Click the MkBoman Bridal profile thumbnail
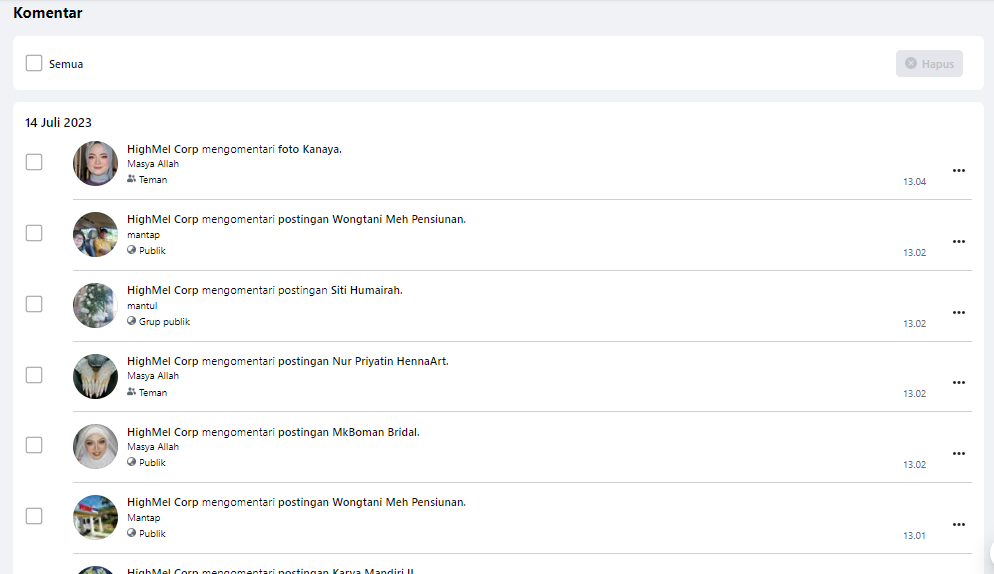The image size is (994, 574). (95, 446)
